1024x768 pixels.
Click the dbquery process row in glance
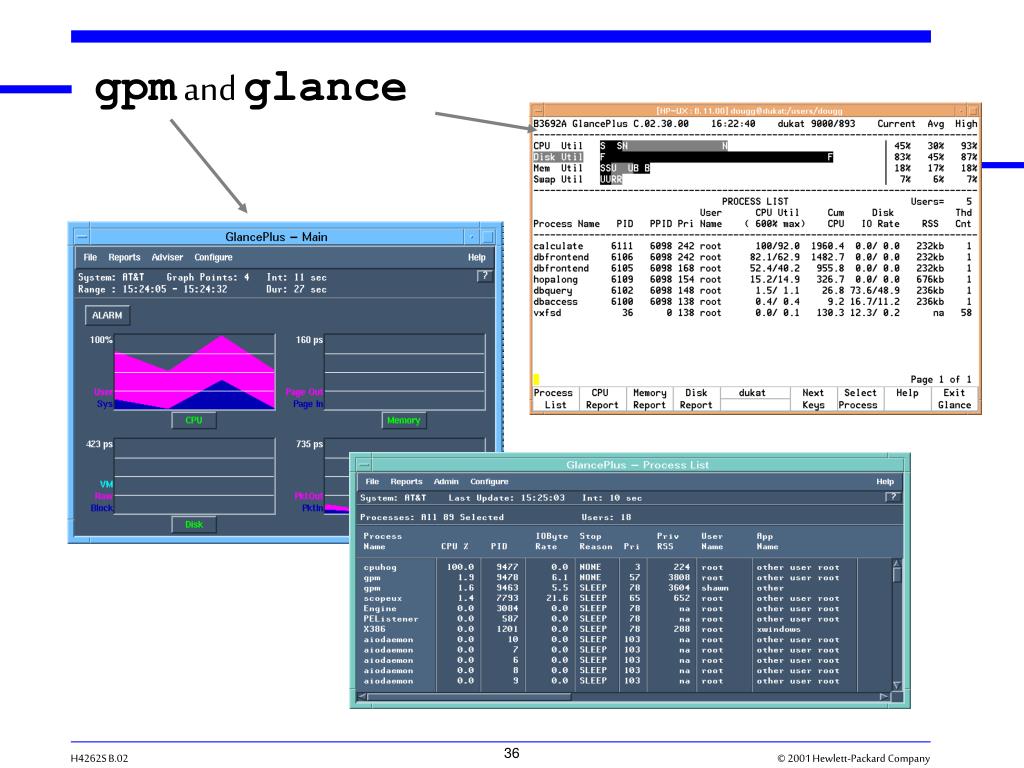(752, 291)
